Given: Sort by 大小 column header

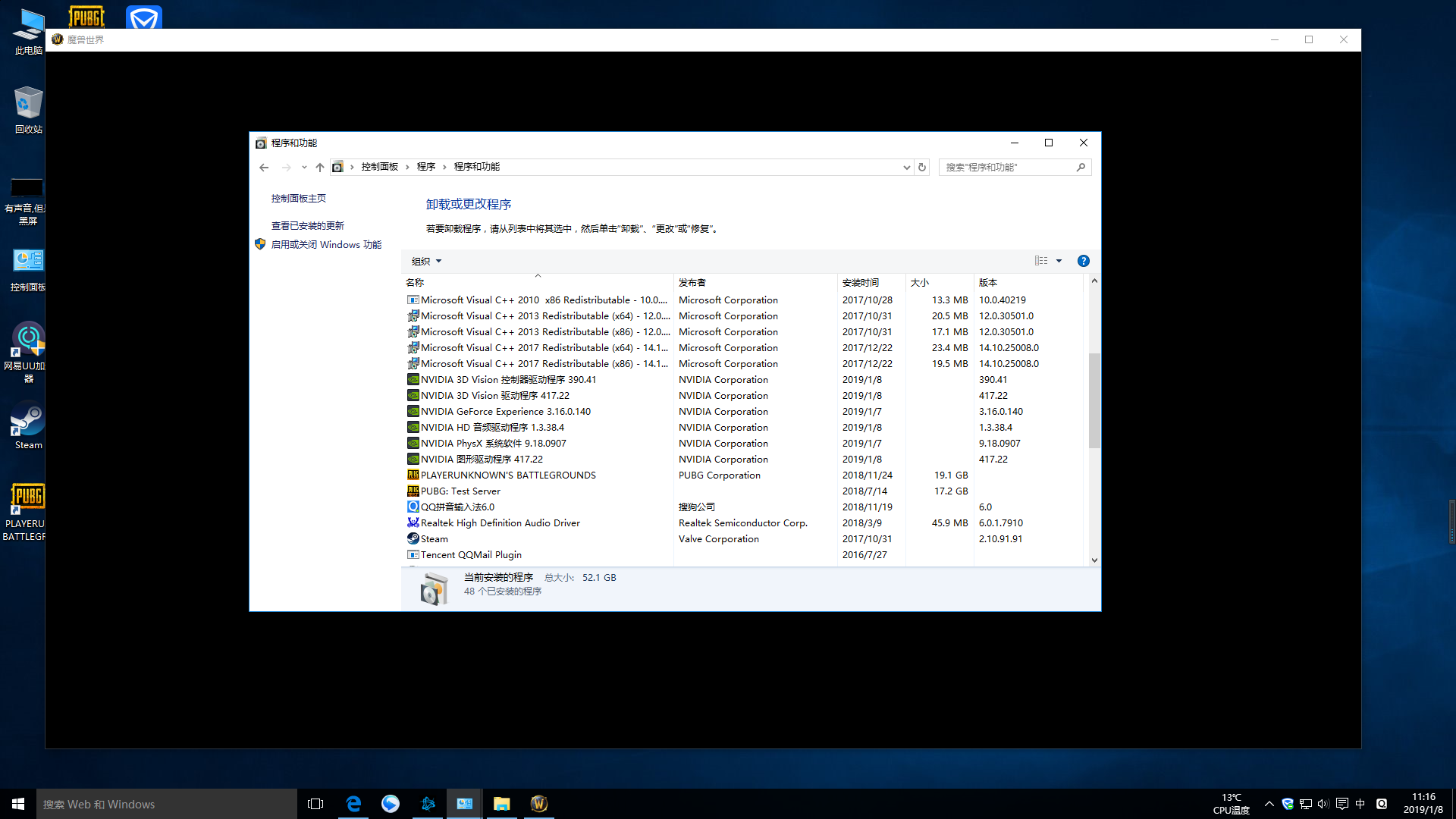Looking at the screenshot, I should (x=940, y=282).
